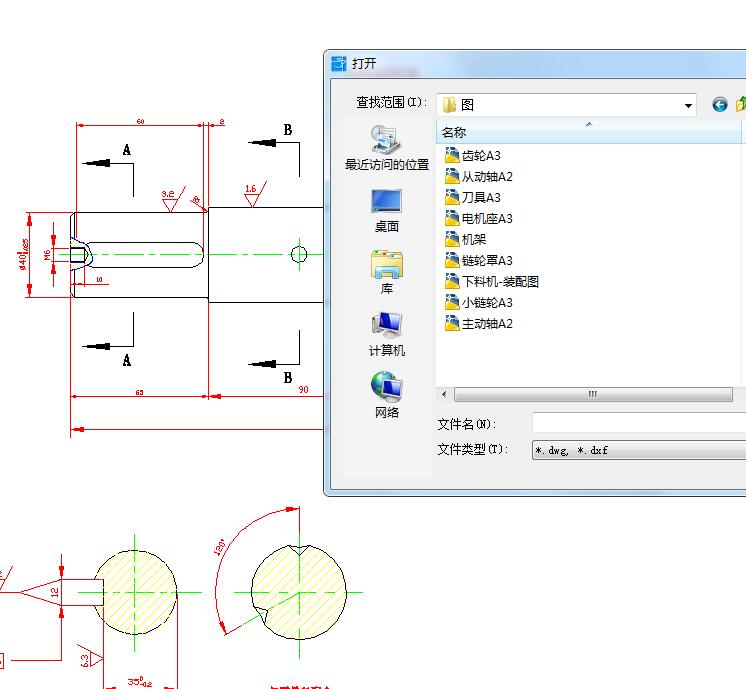746x689 pixels.
Task: Select the 机架 file icon
Action: 452,239
